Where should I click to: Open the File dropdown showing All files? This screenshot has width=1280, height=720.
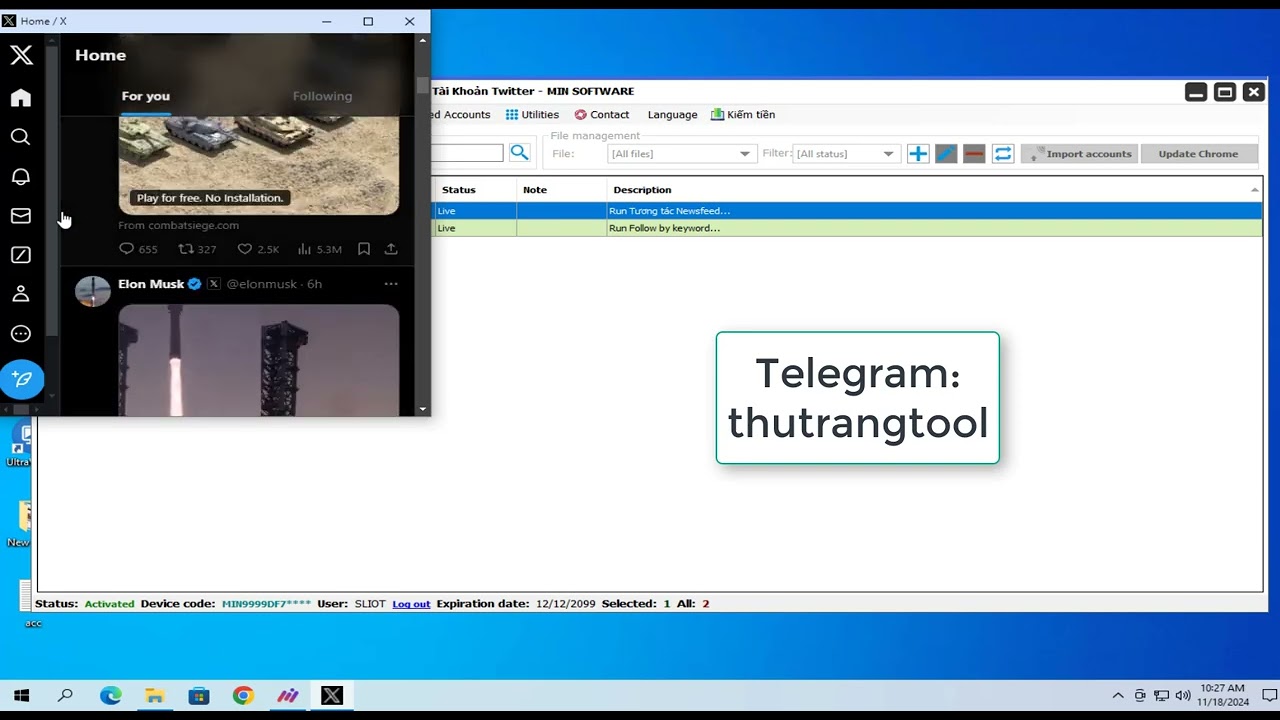[680, 154]
